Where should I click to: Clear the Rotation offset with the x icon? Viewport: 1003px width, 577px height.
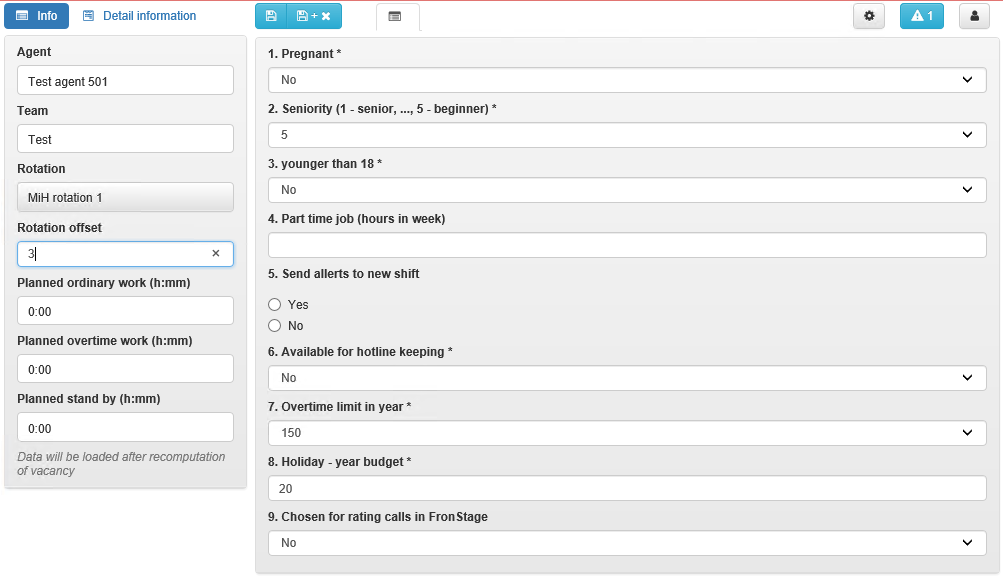[x=216, y=253]
